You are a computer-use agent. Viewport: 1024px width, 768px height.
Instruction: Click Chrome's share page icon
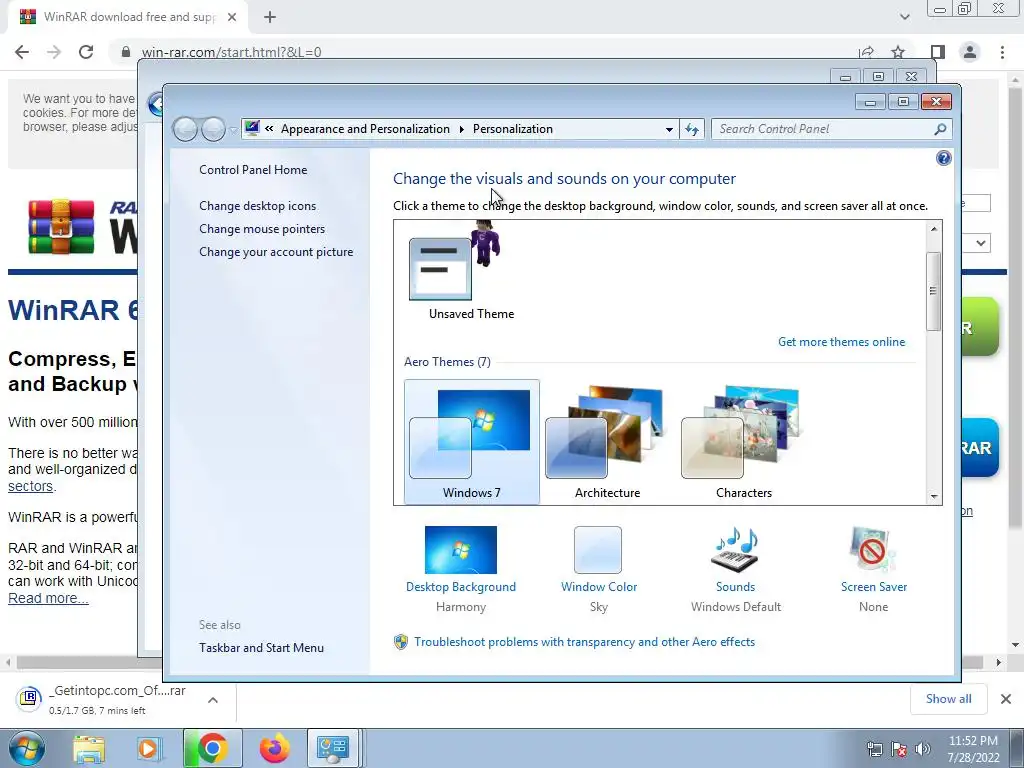[x=867, y=52]
